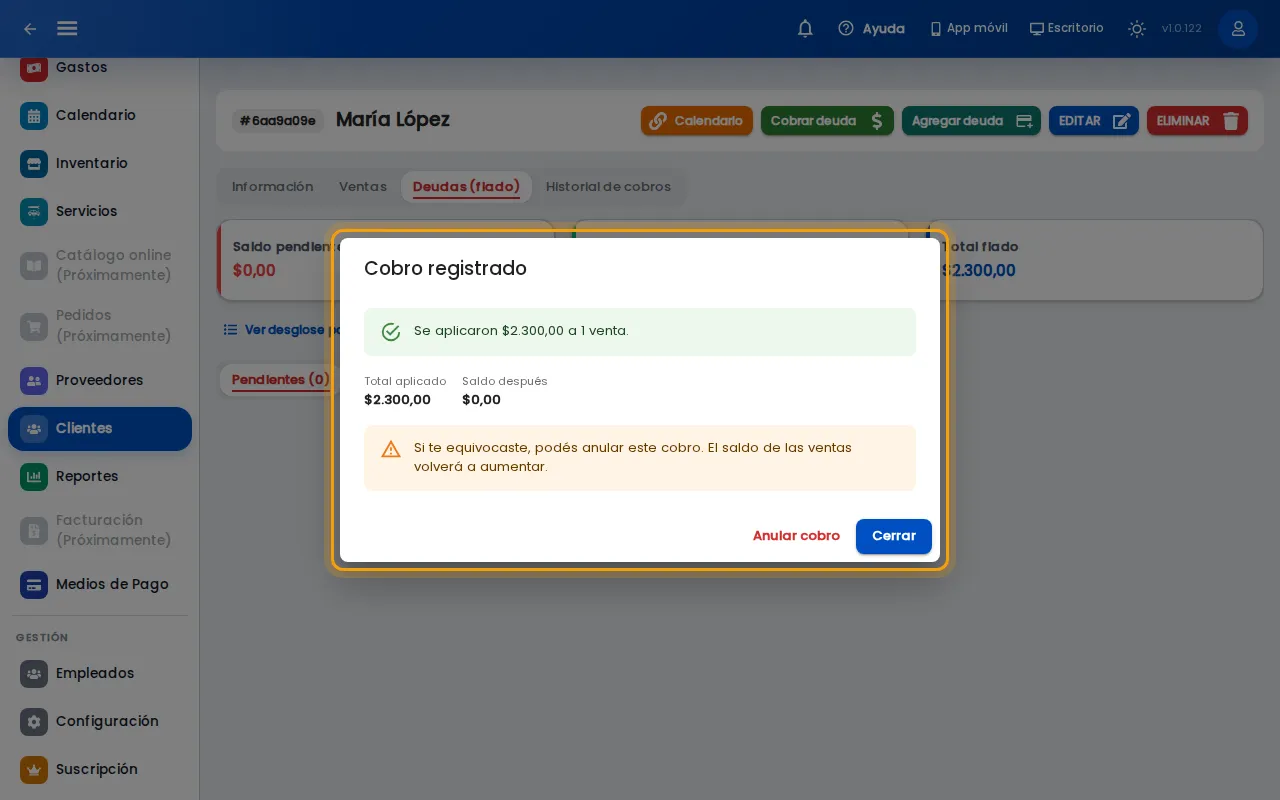Click the orange warning triangle icon
1280x800 pixels.
tap(391, 449)
